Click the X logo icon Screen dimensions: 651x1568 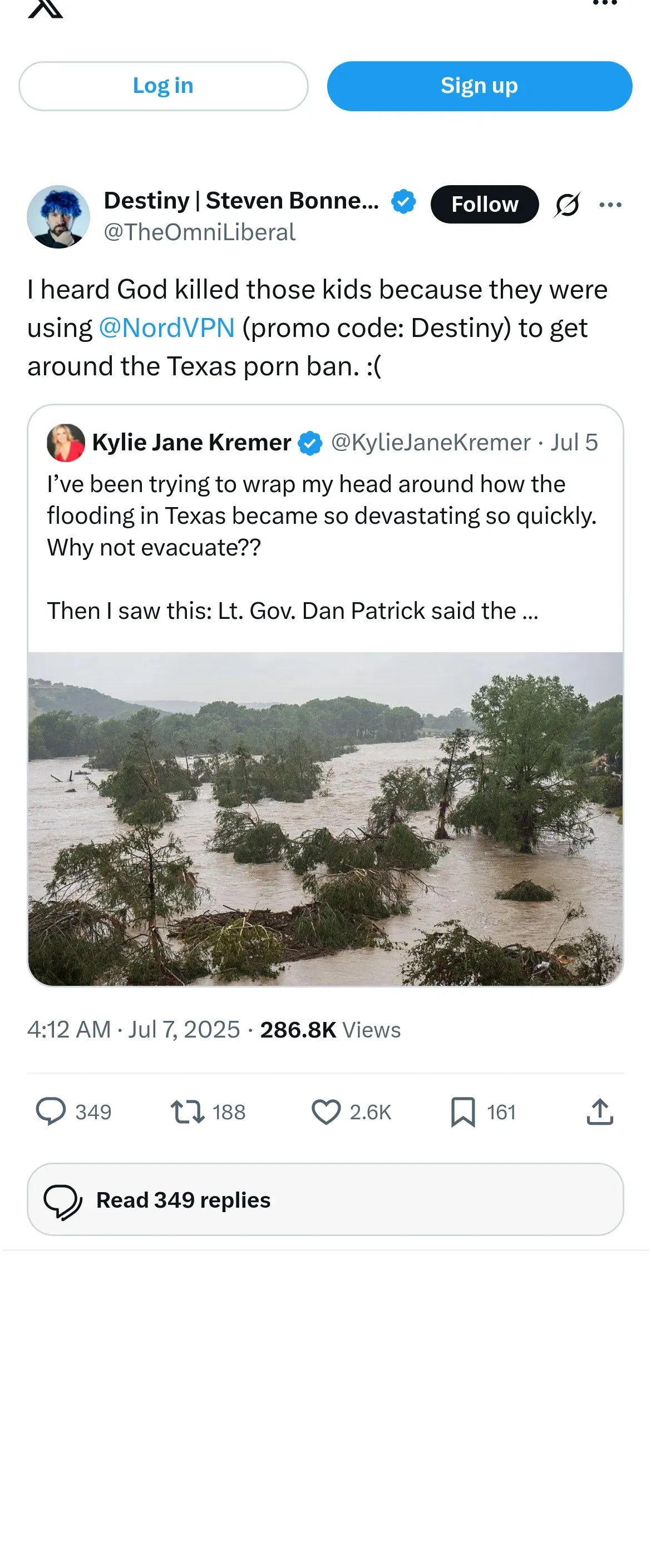[x=46, y=7]
